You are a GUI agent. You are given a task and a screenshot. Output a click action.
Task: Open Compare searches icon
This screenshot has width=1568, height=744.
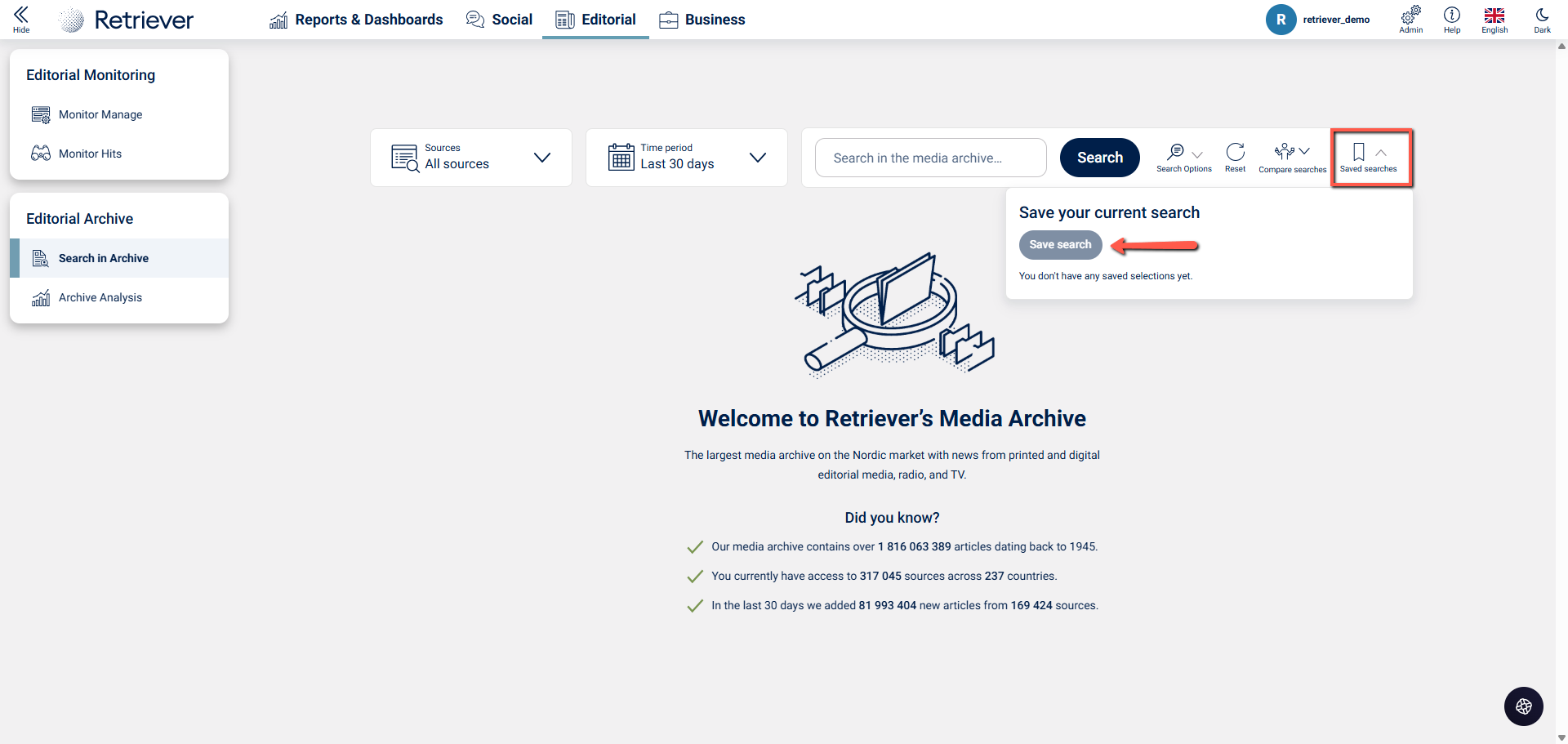click(x=1285, y=151)
